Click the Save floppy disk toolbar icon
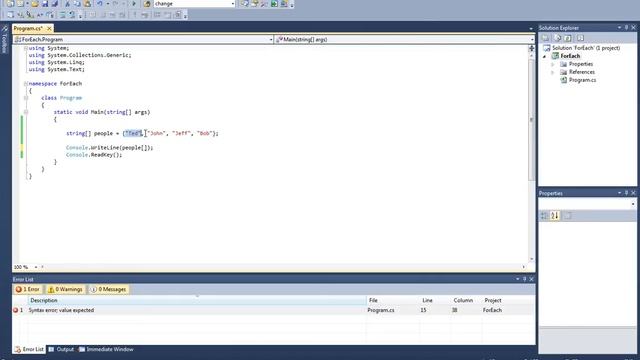 pos(45,4)
